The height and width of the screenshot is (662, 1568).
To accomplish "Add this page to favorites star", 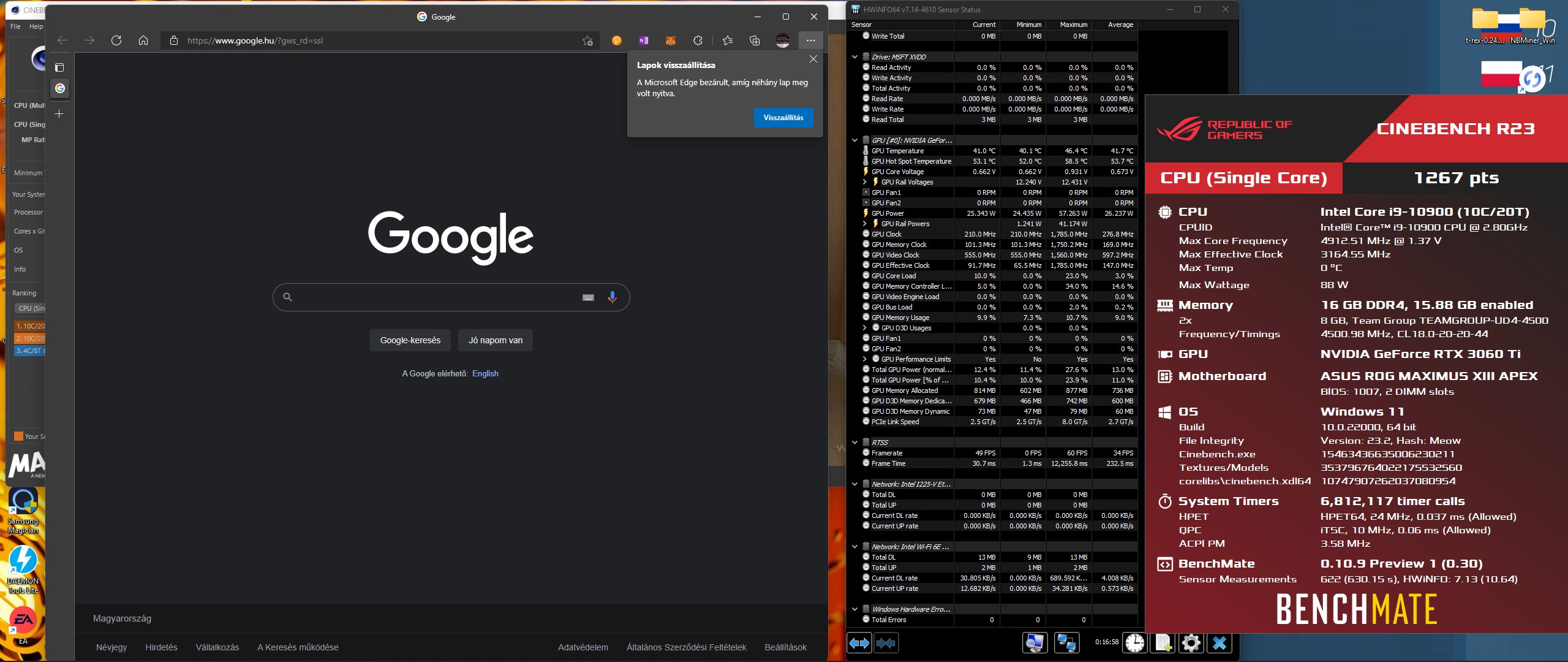I will [x=587, y=40].
